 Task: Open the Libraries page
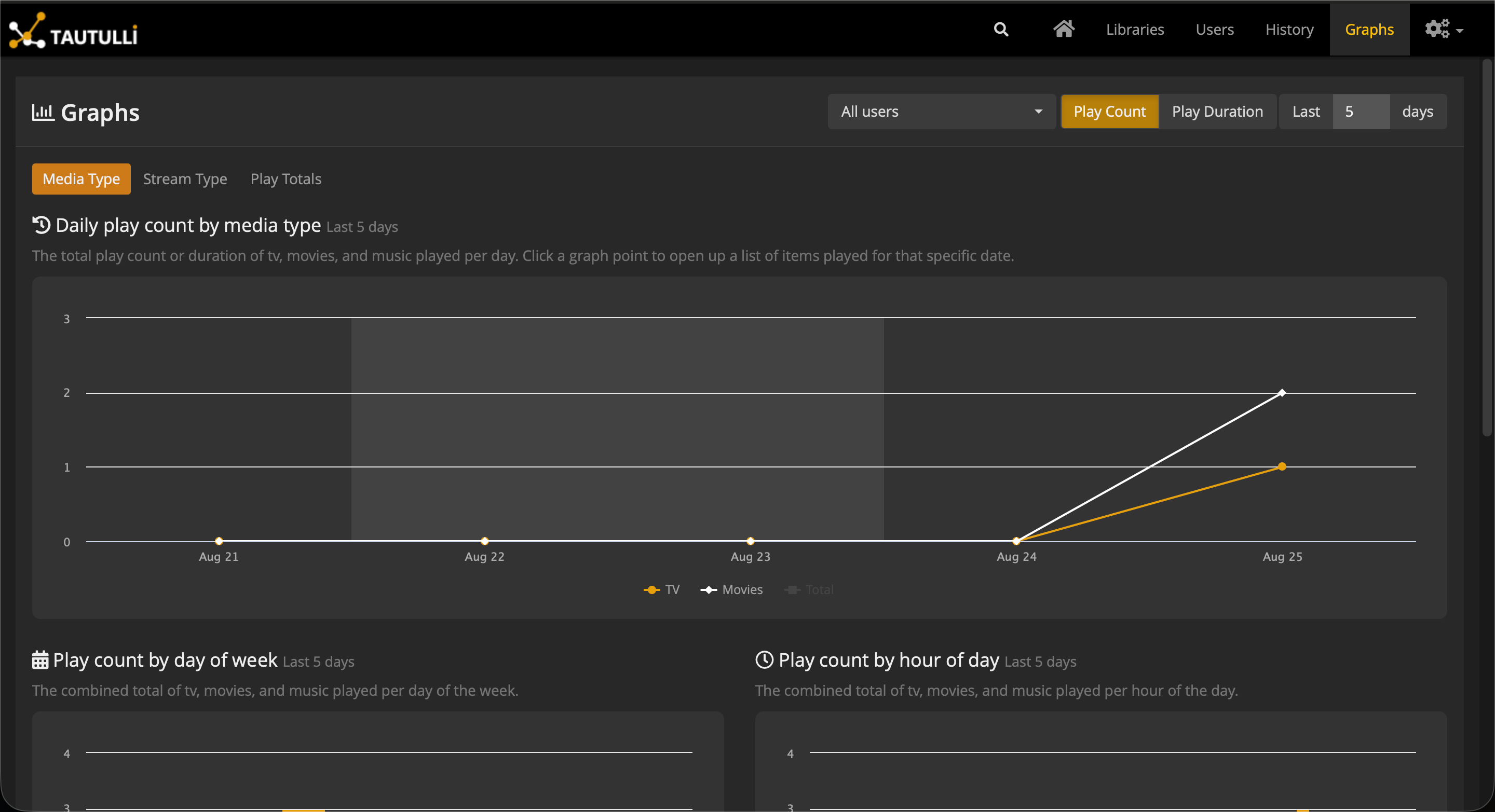(x=1135, y=30)
